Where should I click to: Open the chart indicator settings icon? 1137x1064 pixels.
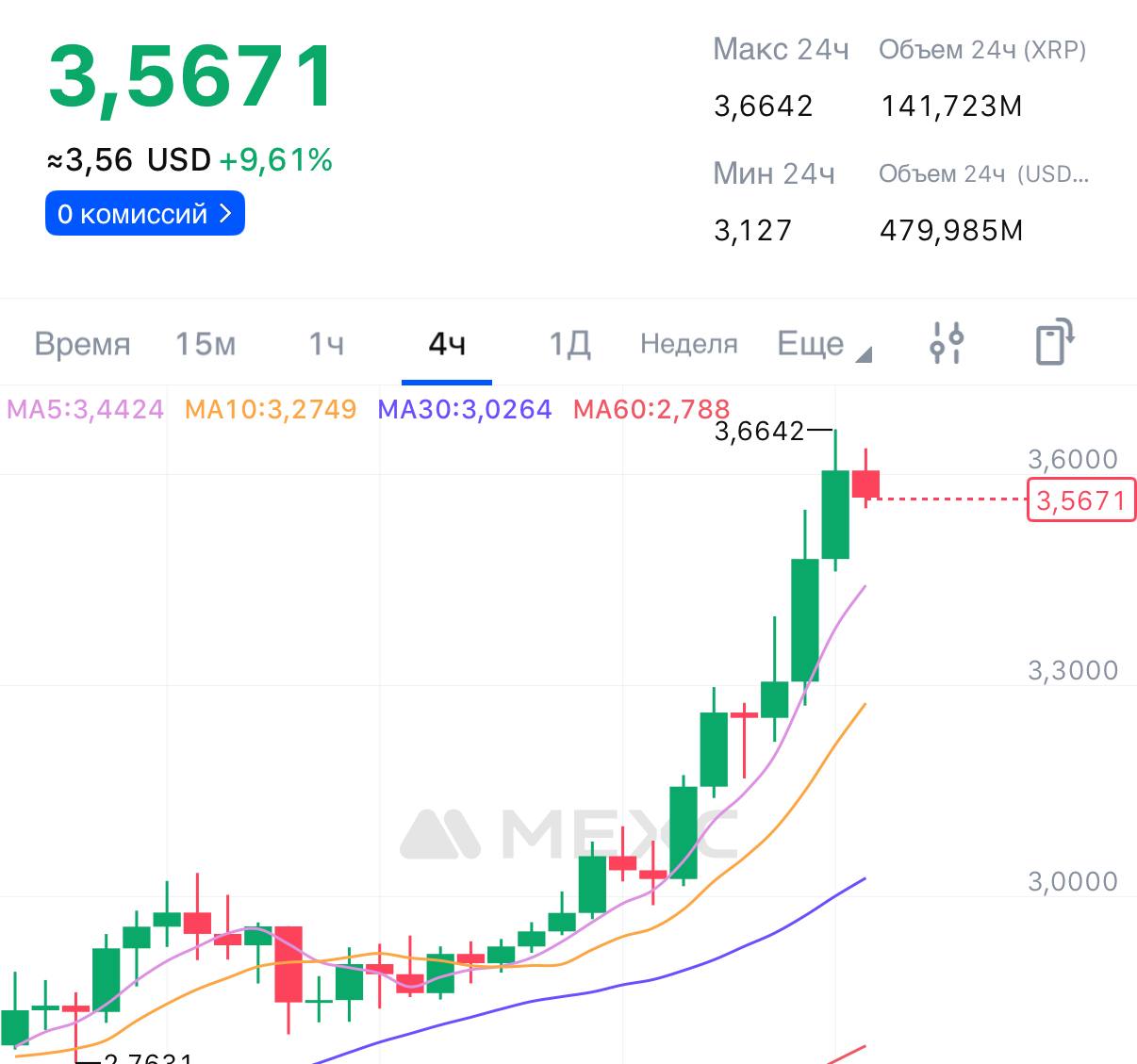[947, 343]
